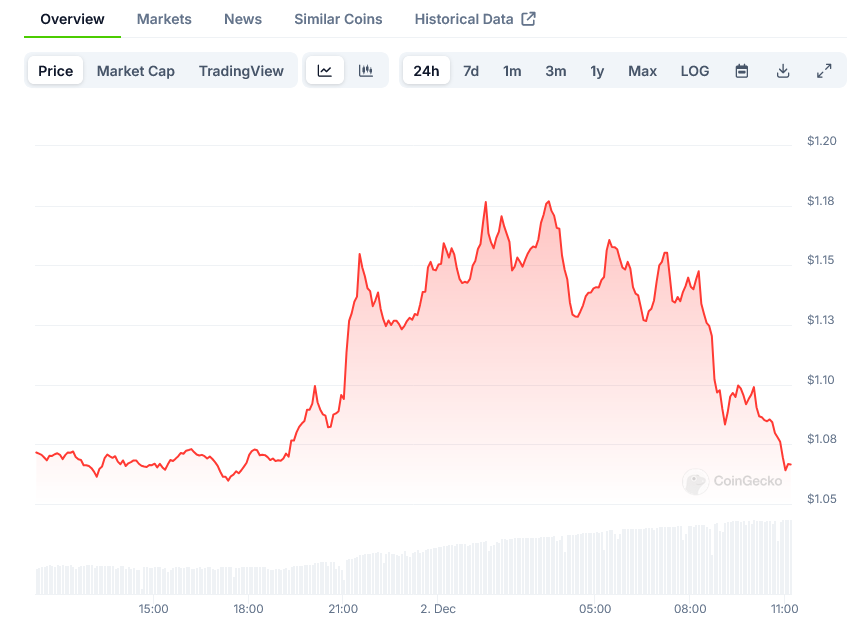Screen dimensions: 847x626
Task: Toggle LOG scale on chart
Action: click(695, 71)
